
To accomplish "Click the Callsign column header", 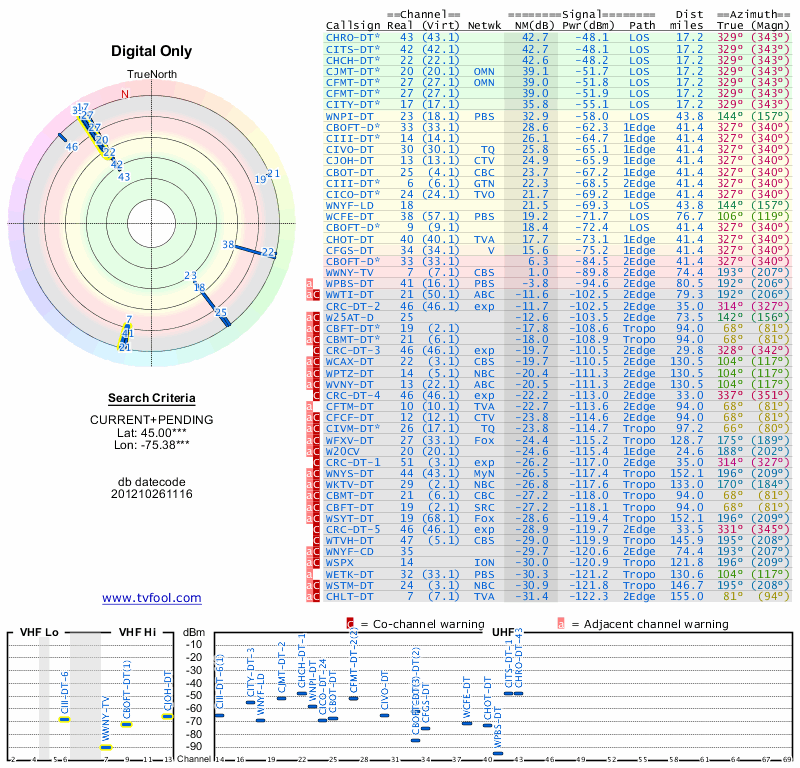I will tap(353, 26).
